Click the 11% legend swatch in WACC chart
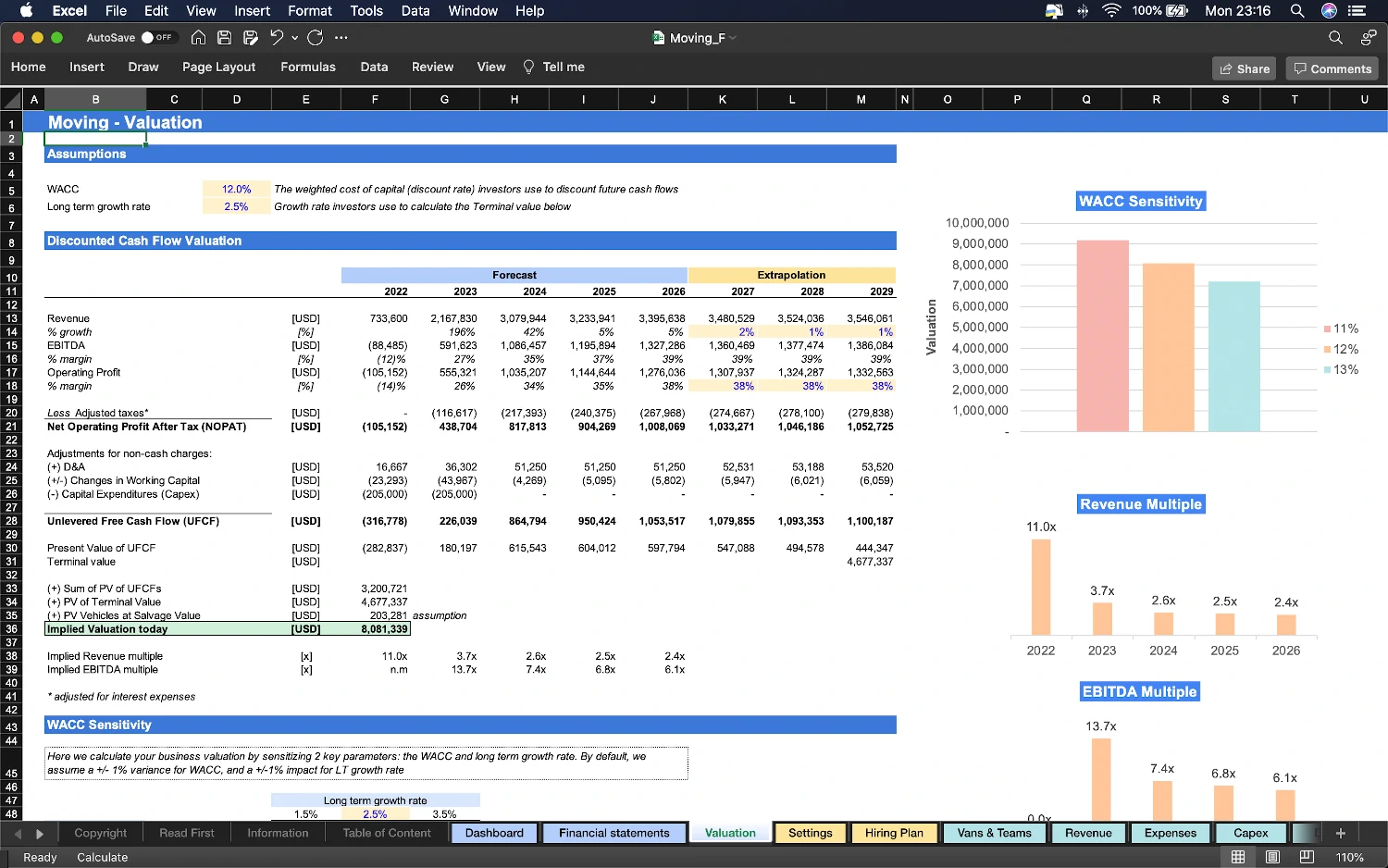Image resolution: width=1388 pixels, height=868 pixels. (1327, 329)
